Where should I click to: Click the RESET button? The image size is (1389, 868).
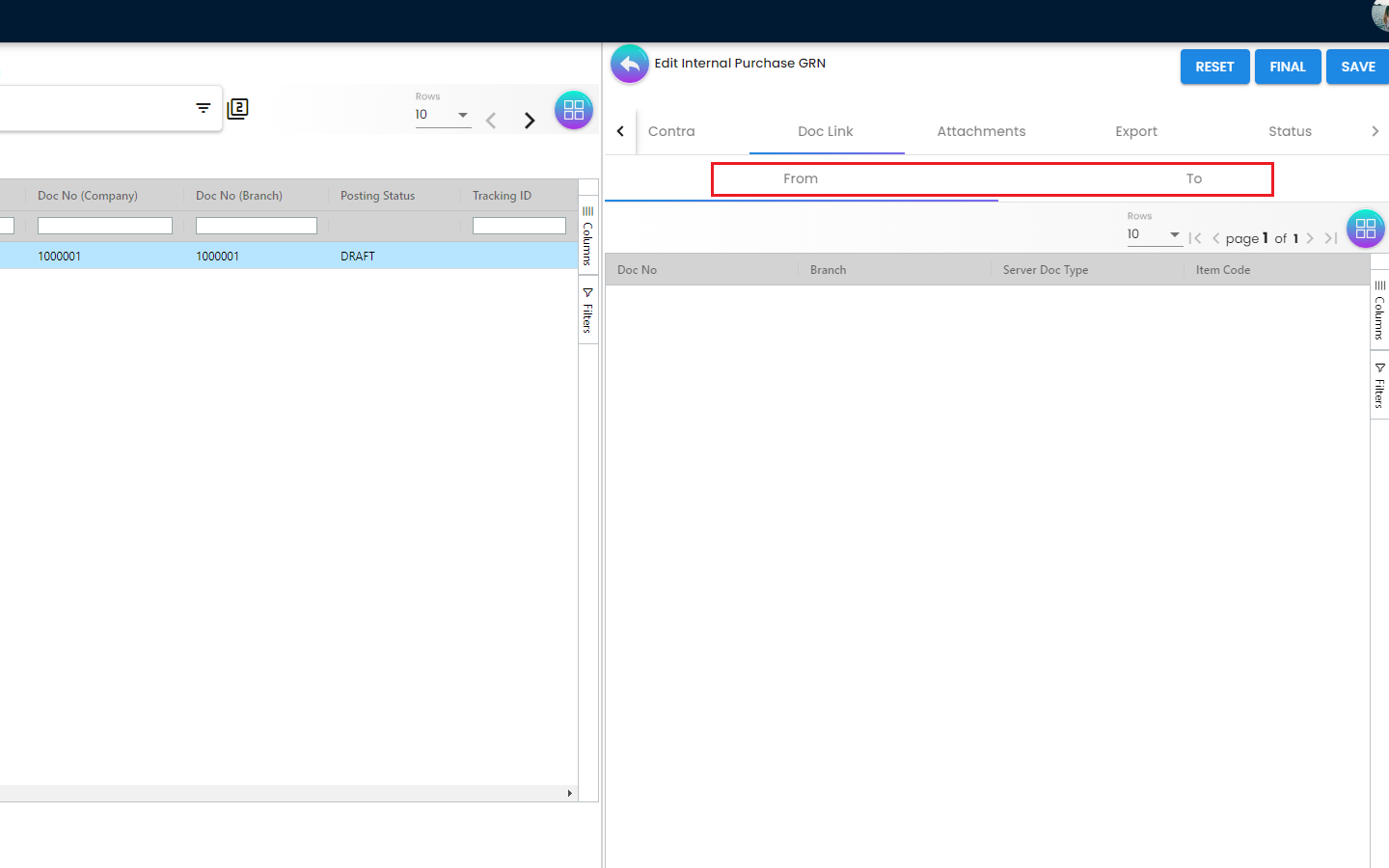tap(1215, 67)
